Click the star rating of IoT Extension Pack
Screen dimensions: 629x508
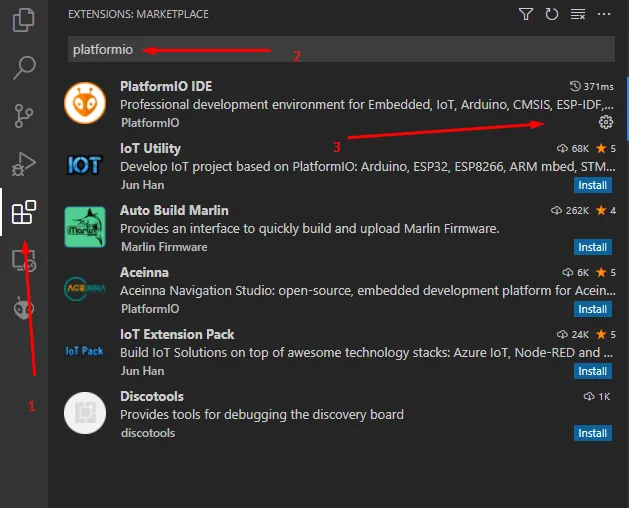click(x=606, y=334)
